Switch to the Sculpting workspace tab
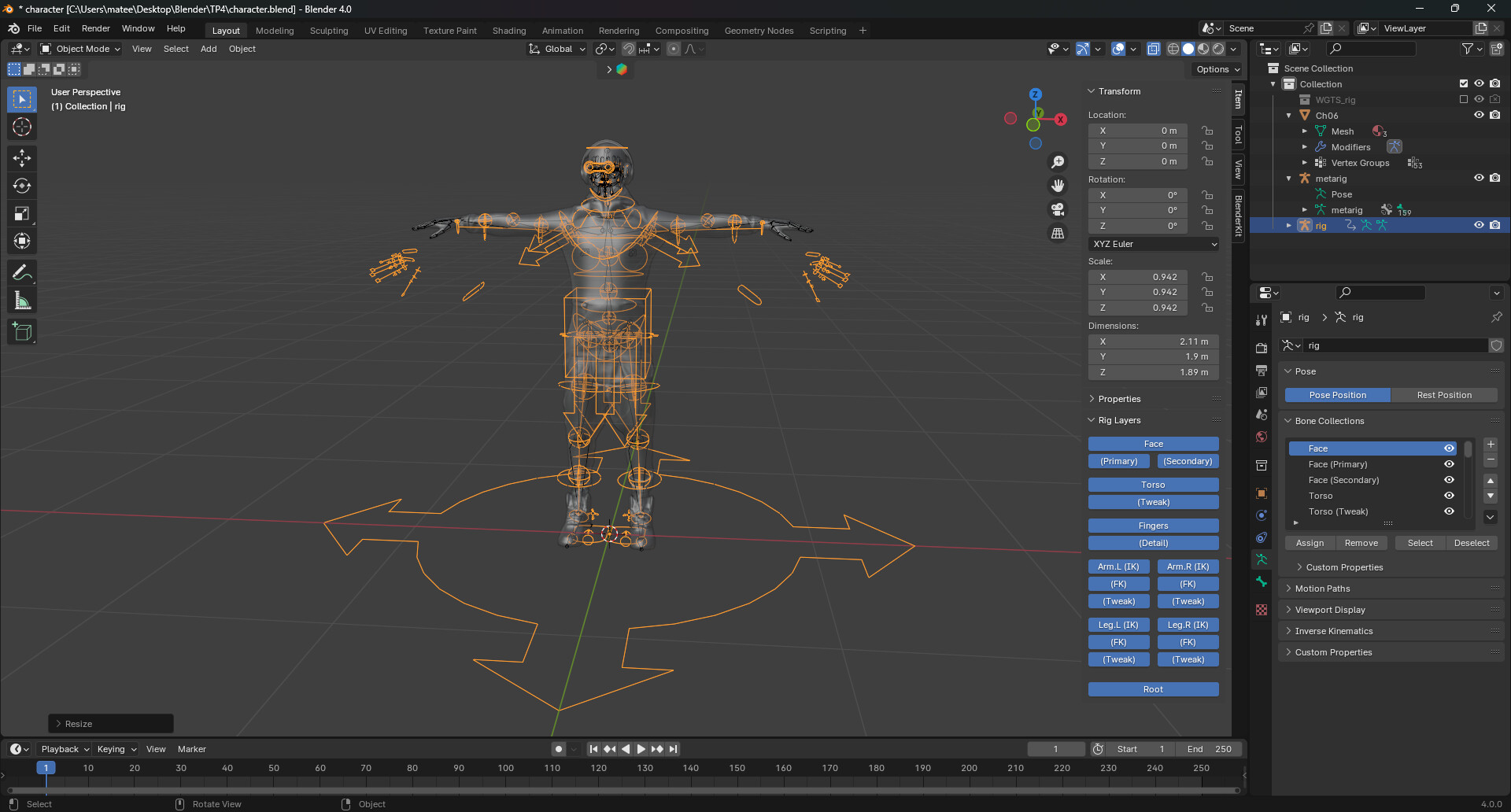1511x812 pixels. (328, 31)
